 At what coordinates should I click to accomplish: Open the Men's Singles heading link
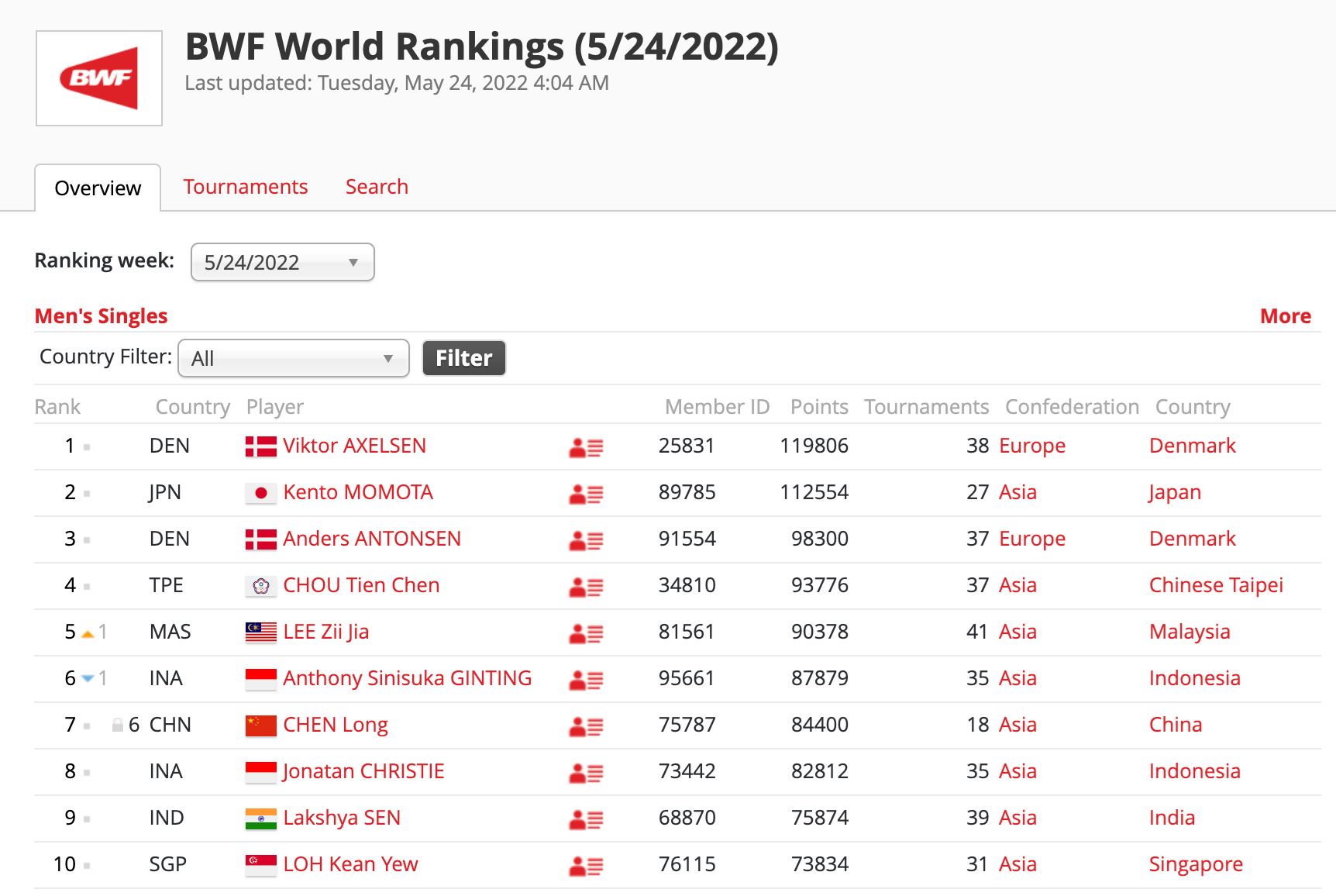101,316
